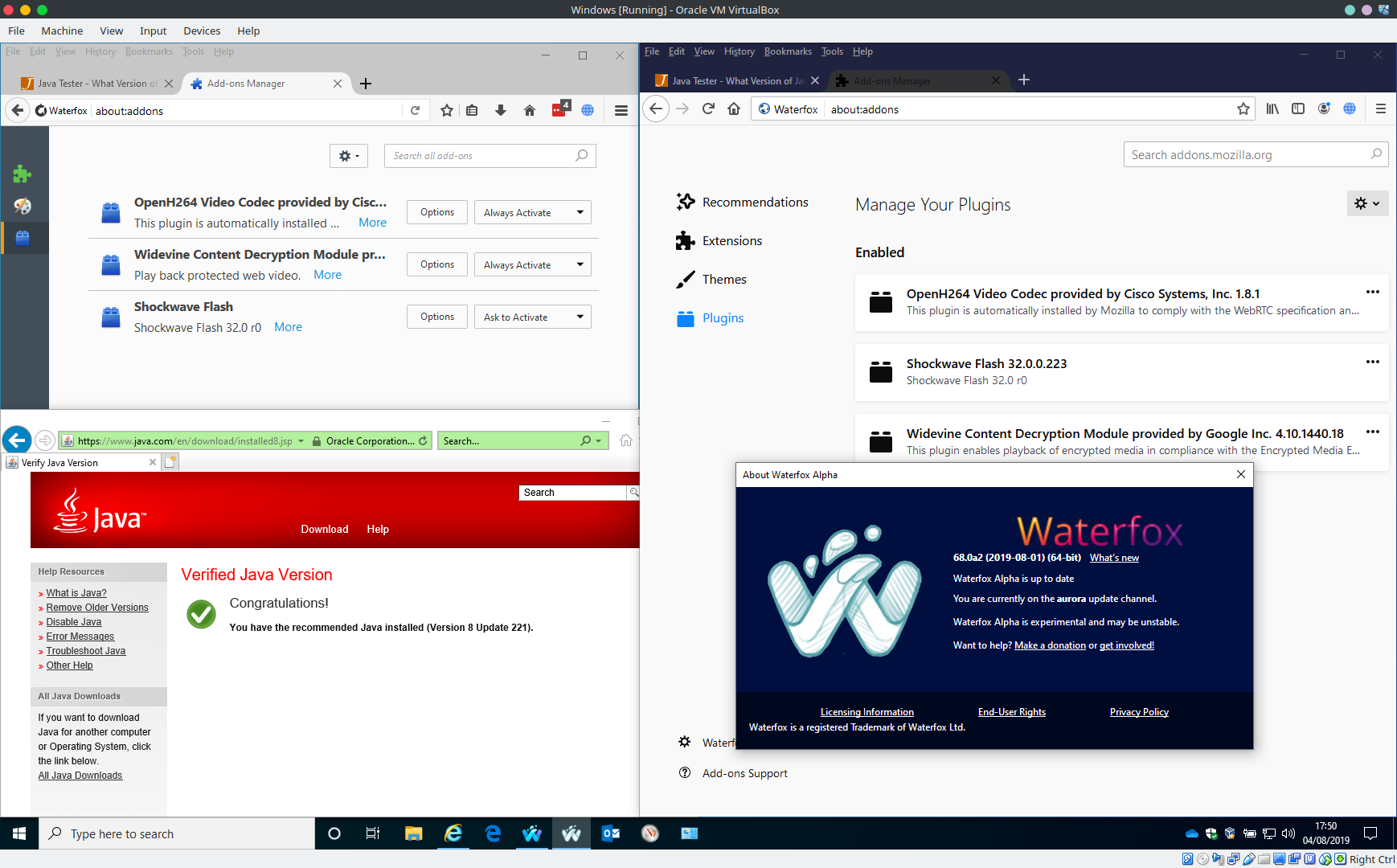Screen dimensions: 1397x868
Task: Open Recommendations category in right add-ons page
Action: click(743, 202)
